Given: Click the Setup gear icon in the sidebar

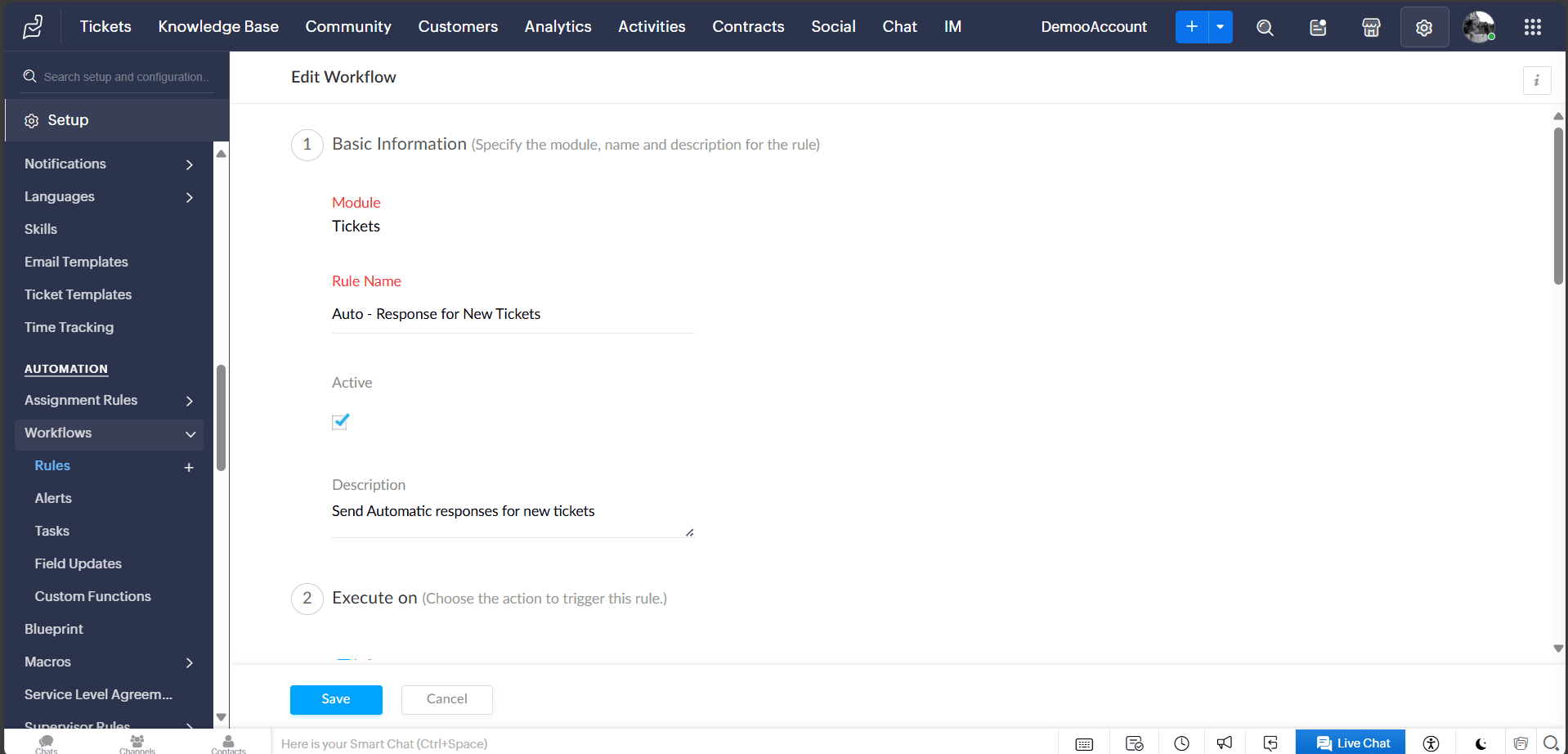Looking at the screenshot, I should [x=32, y=121].
